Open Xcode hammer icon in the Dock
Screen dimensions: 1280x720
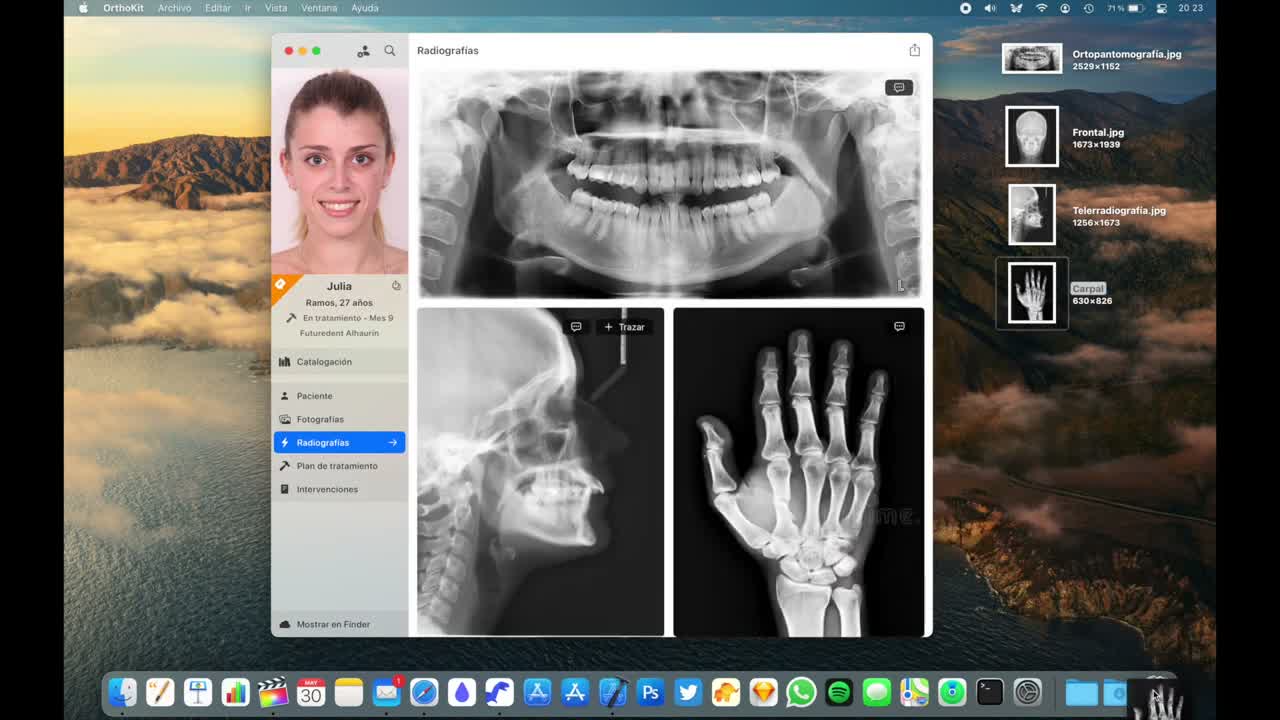(x=612, y=692)
